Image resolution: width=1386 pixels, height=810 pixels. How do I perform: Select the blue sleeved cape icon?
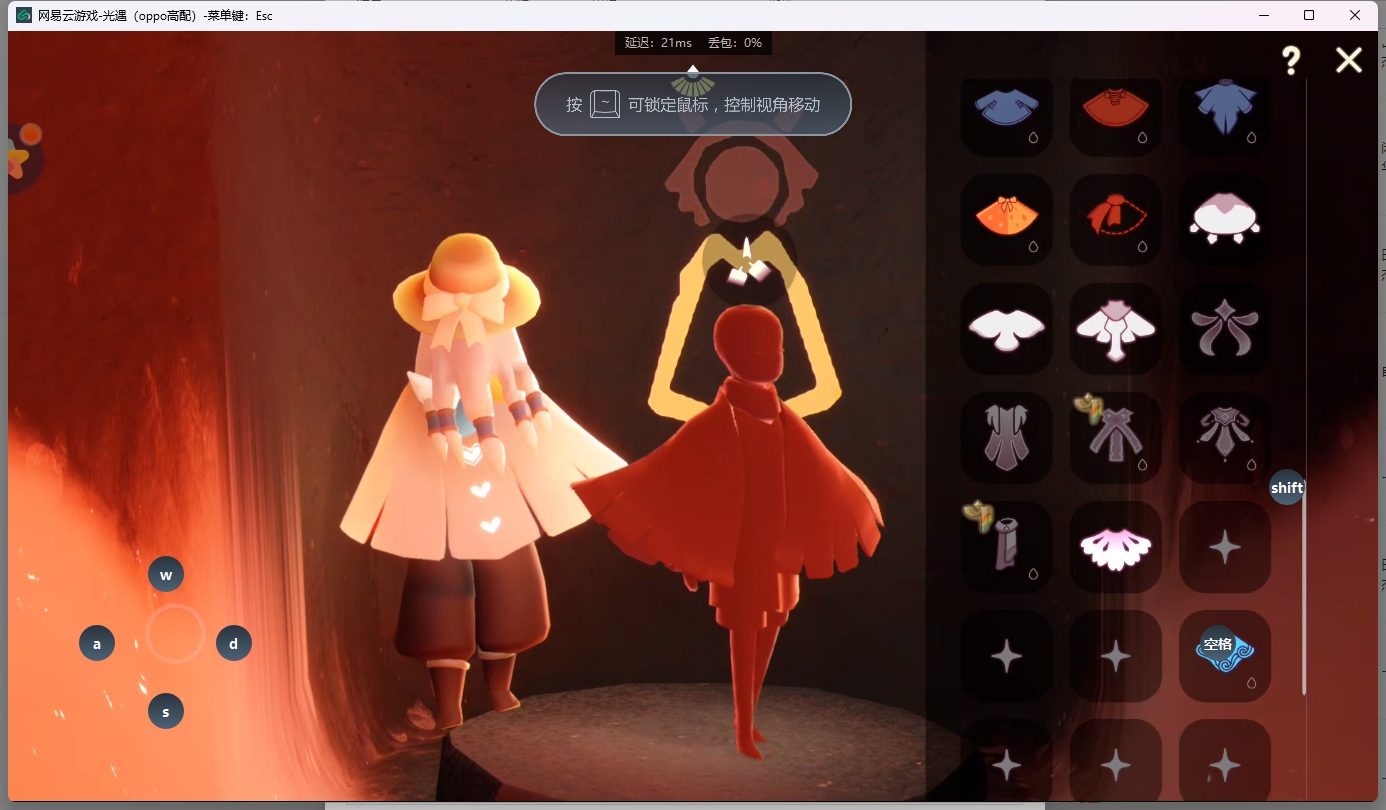pyautogui.click(x=1006, y=112)
